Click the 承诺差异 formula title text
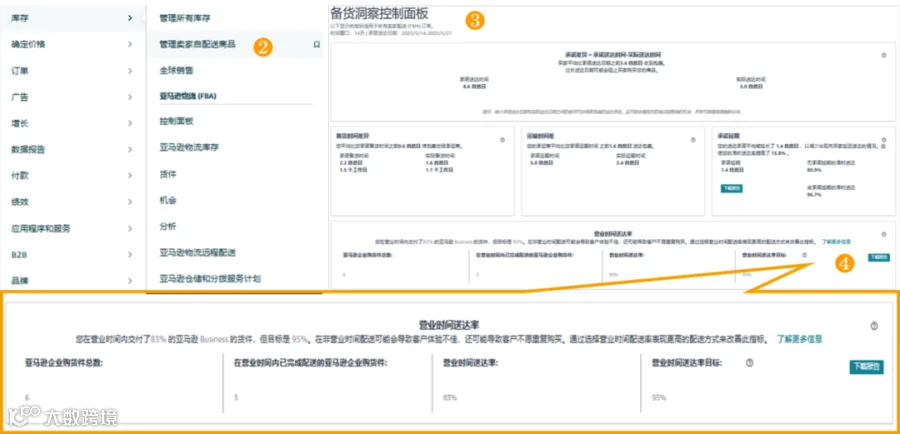Screen dimensions: 900x434 point(612,54)
